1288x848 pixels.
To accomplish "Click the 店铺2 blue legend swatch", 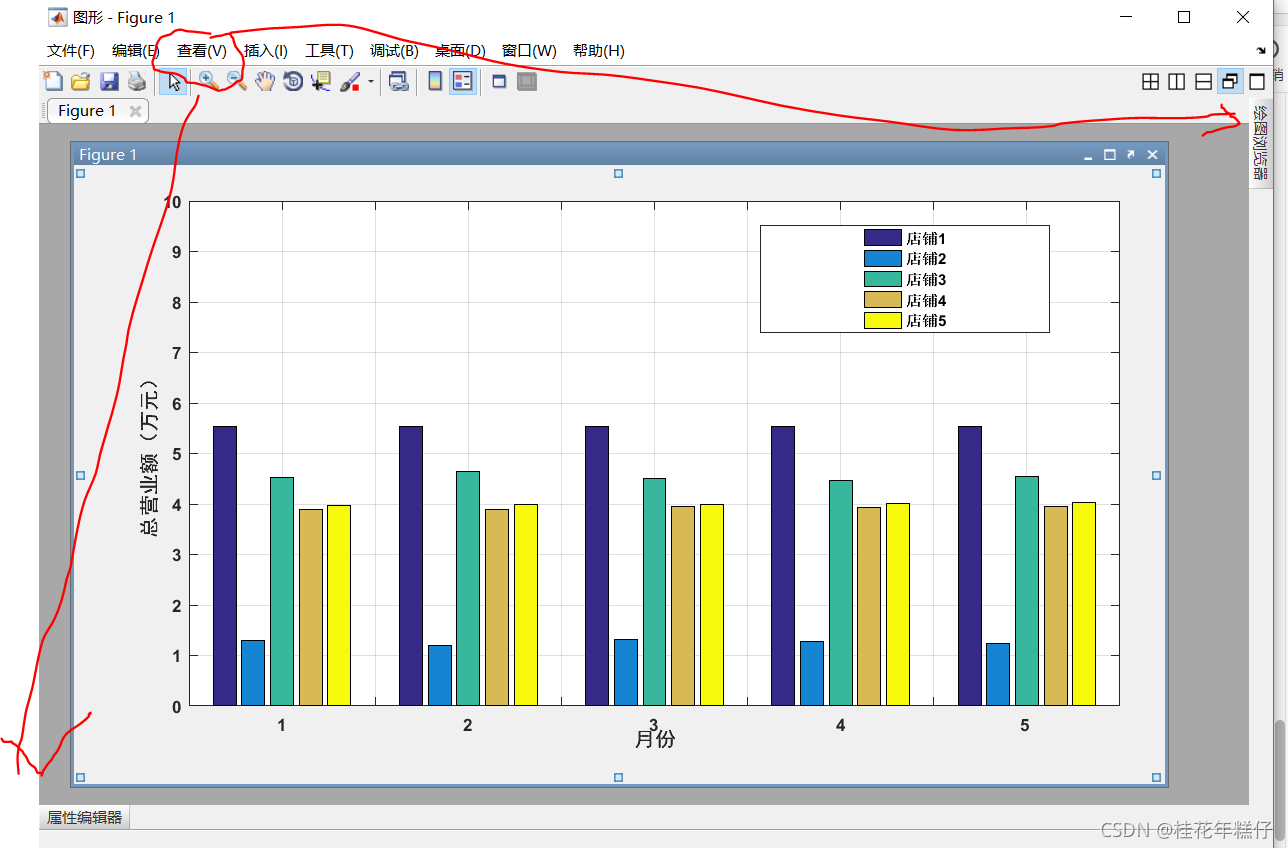I will pos(883,259).
